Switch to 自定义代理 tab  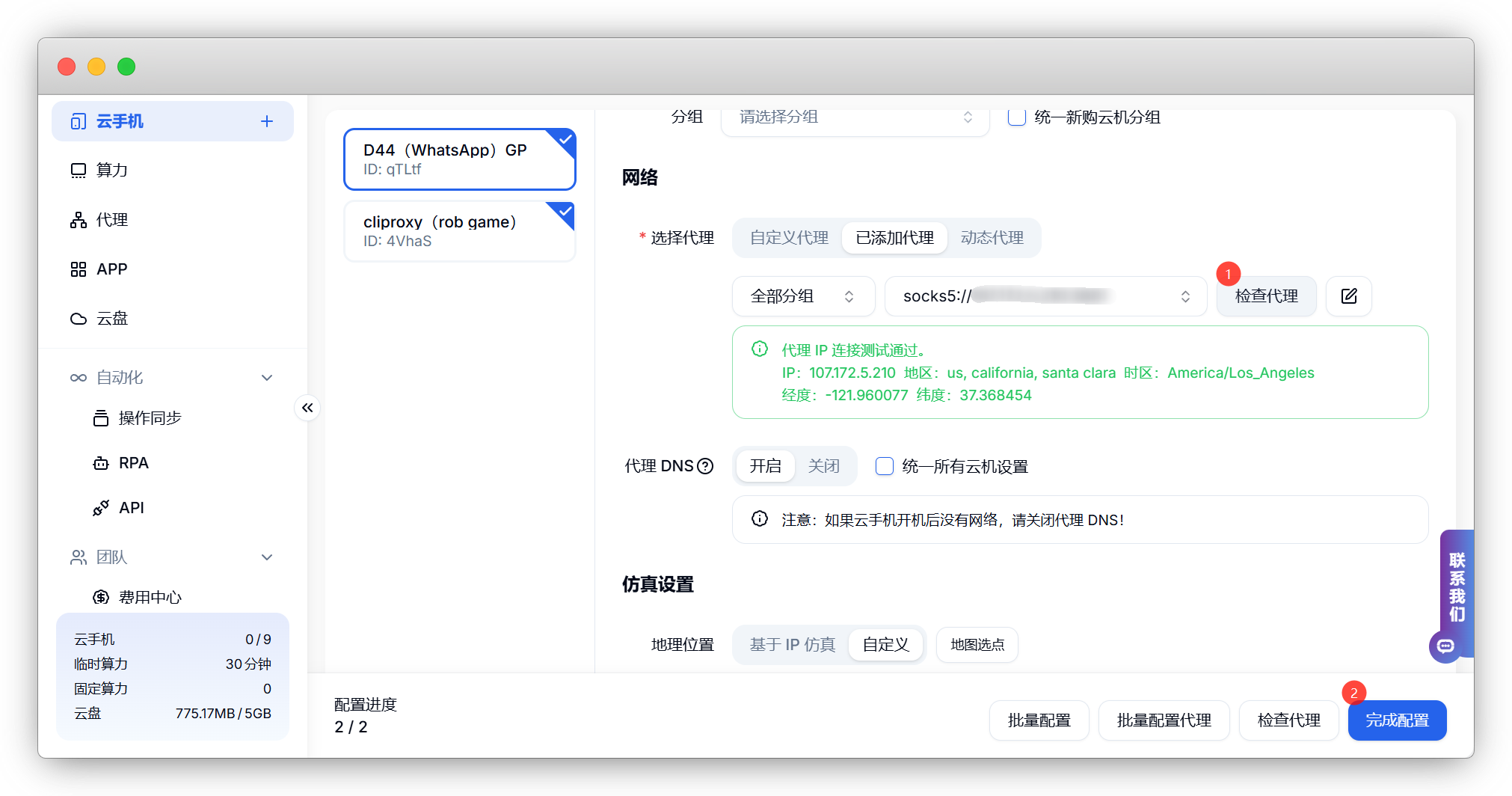pyautogui.click(x=790, y=238)
